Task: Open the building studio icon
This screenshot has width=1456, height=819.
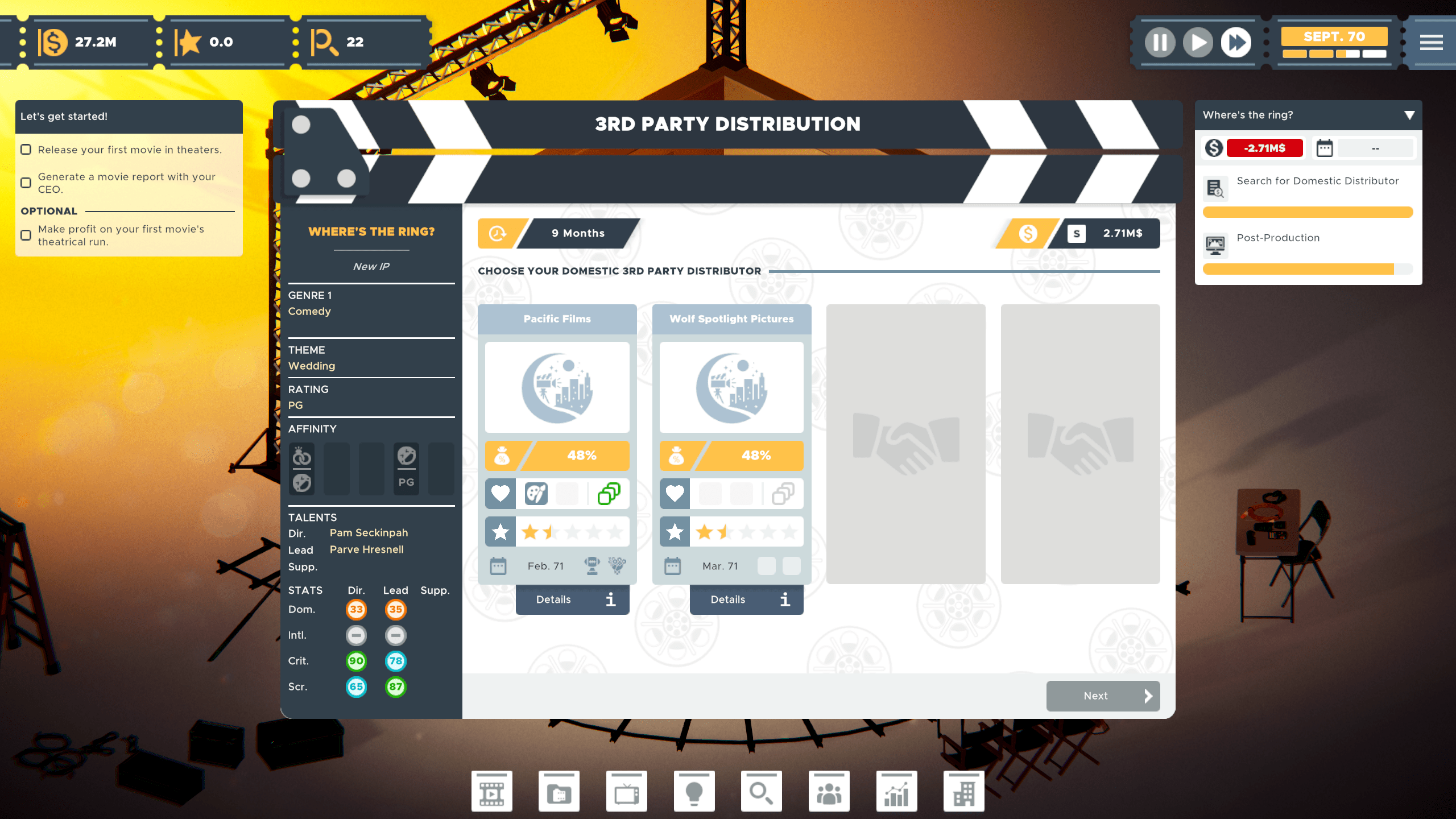Action: coord(963,791)
